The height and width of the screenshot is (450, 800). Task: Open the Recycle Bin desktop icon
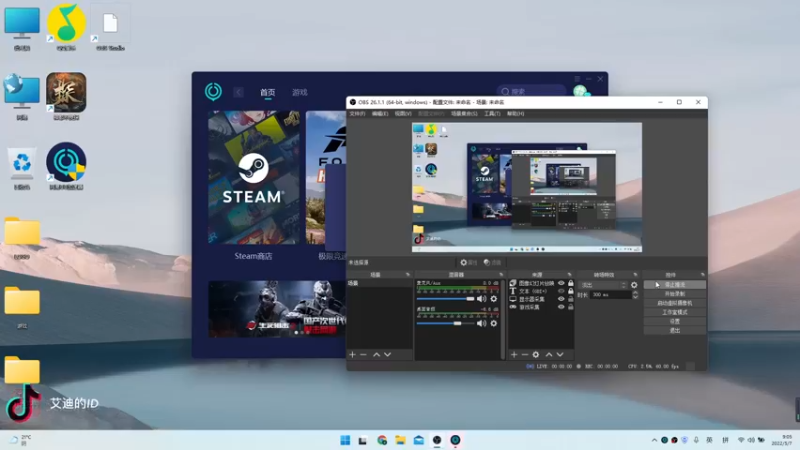tap(22, 168)
